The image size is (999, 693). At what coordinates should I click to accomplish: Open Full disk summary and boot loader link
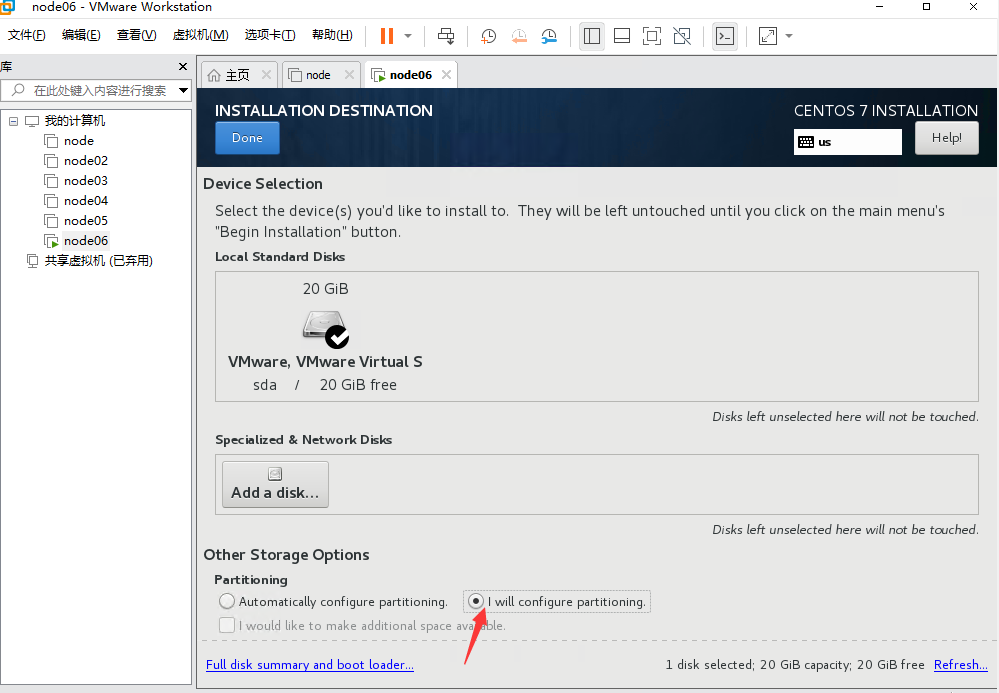[310, 664]
